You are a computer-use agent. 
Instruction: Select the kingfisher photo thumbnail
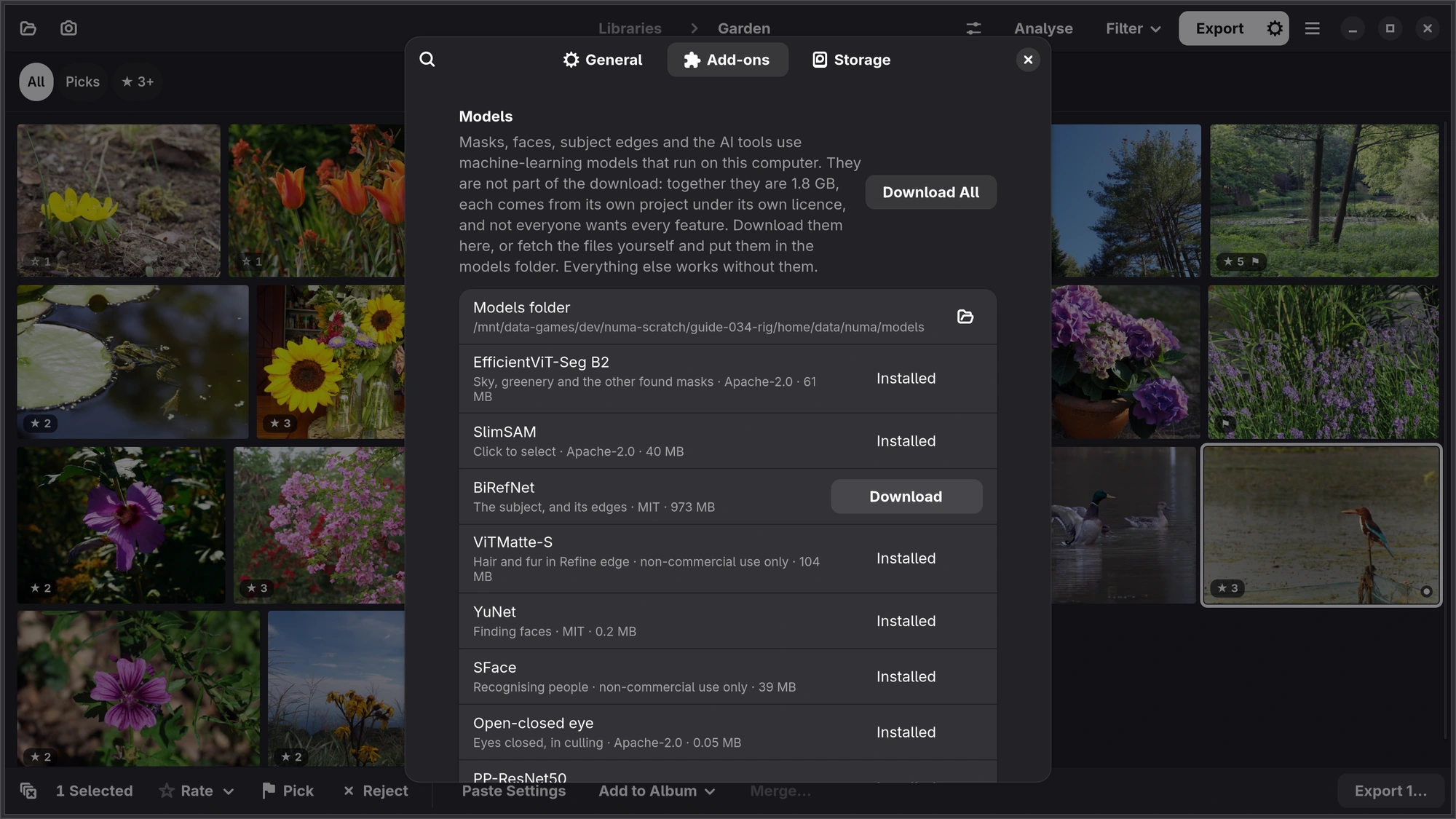coord(1321,525)
